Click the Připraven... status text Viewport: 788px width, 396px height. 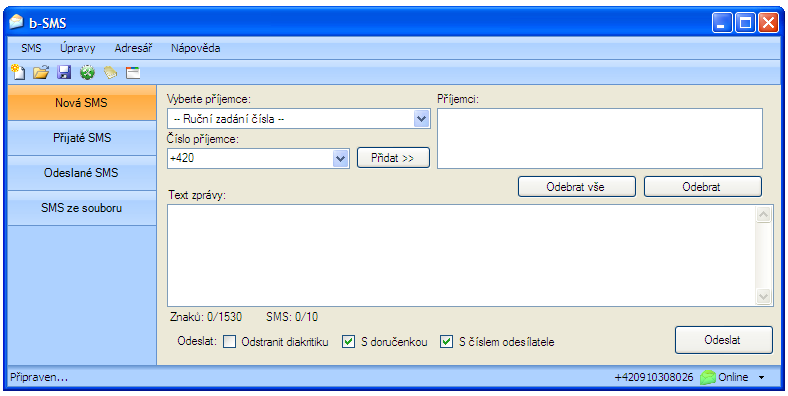click(39, 378)
